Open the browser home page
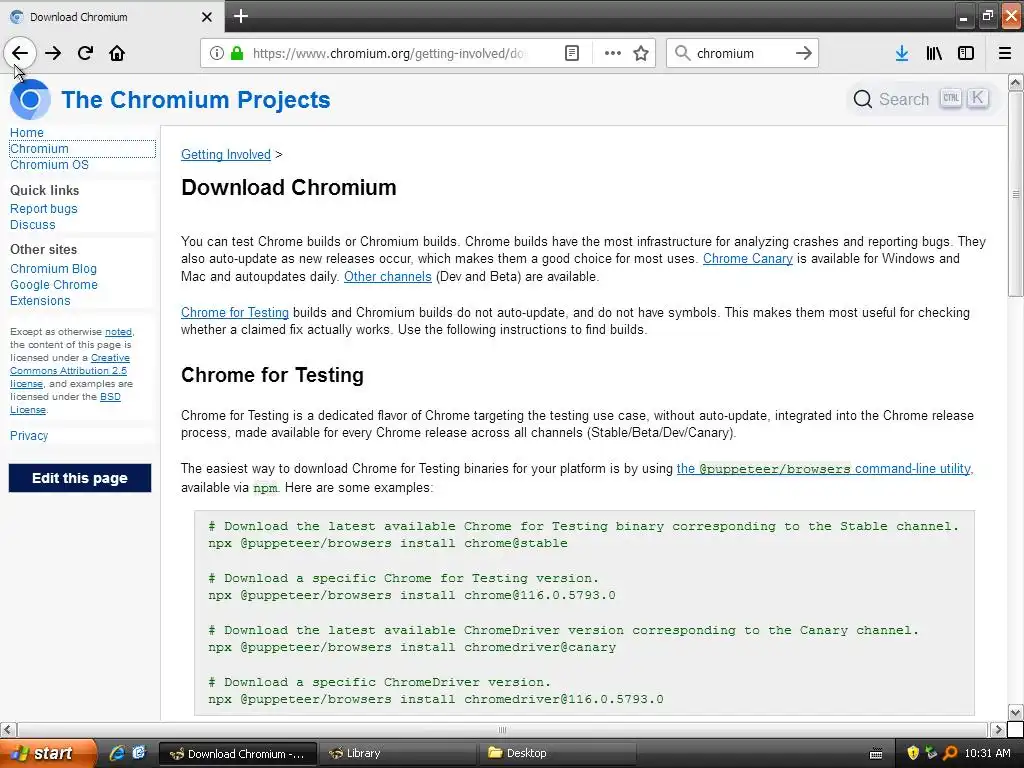The height and width of the screenshot is (768, 1024). [117, 53]
